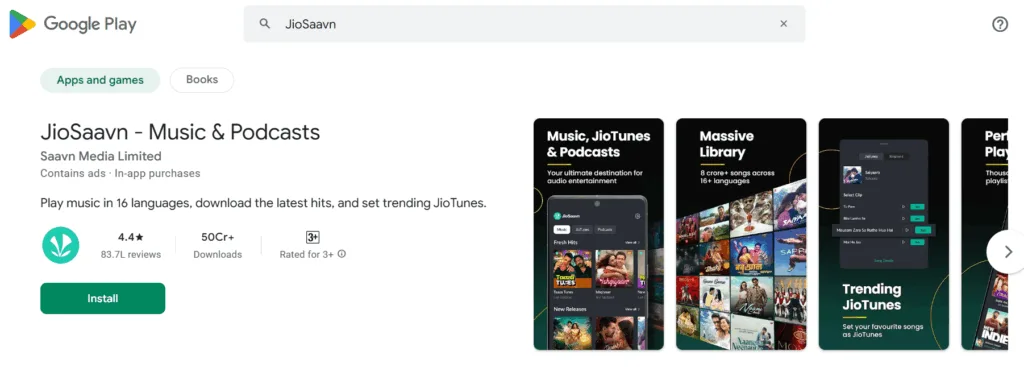Viewport: 1024px width, 367px height.
Task: Click the 83.7L reviews text
Action: point(131,255)
